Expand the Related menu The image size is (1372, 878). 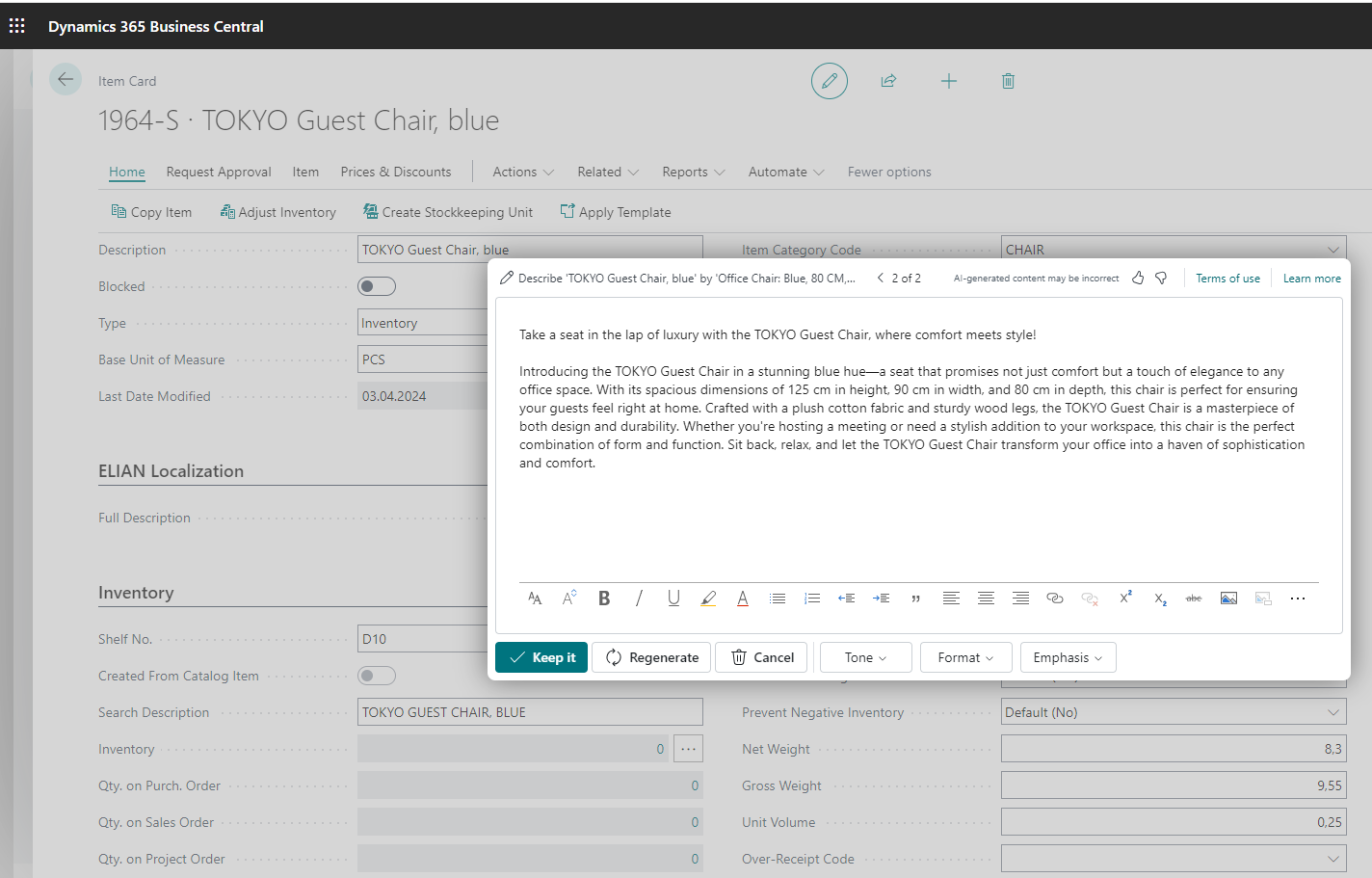(608, 172)
